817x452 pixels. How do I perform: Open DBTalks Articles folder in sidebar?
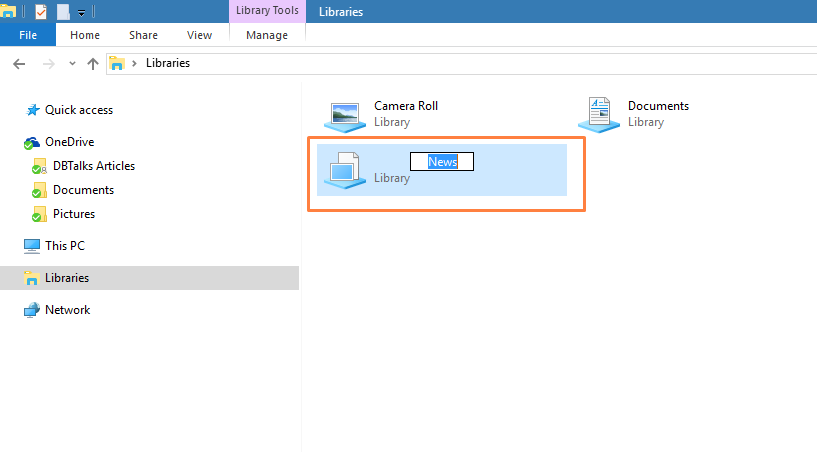(x=94, y=166)
